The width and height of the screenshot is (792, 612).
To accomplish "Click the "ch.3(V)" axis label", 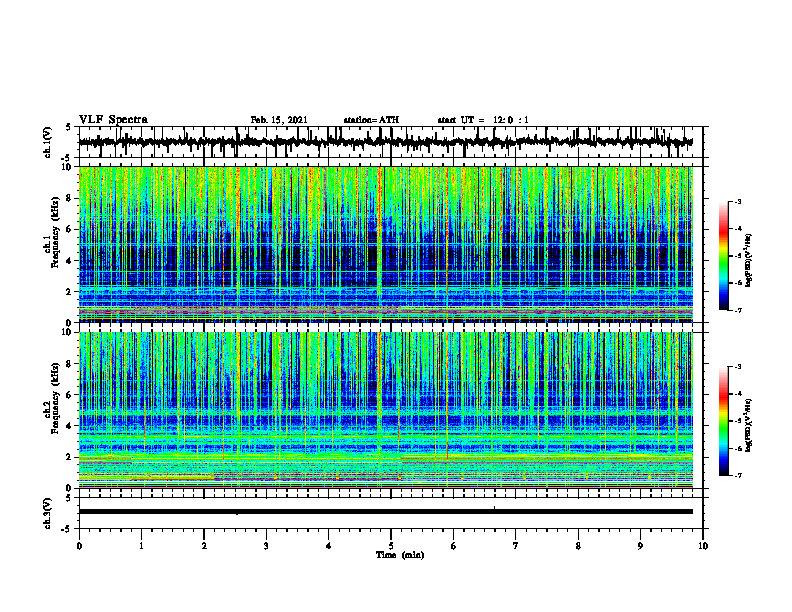I will pyautogui.click(x=48, y=513).
